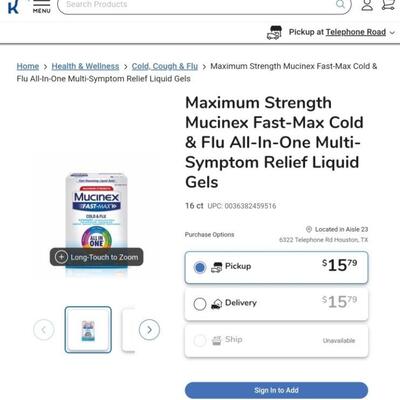Click the Sign In to Add button
Viewport: 400px width, 400px height.
point(276,390)
